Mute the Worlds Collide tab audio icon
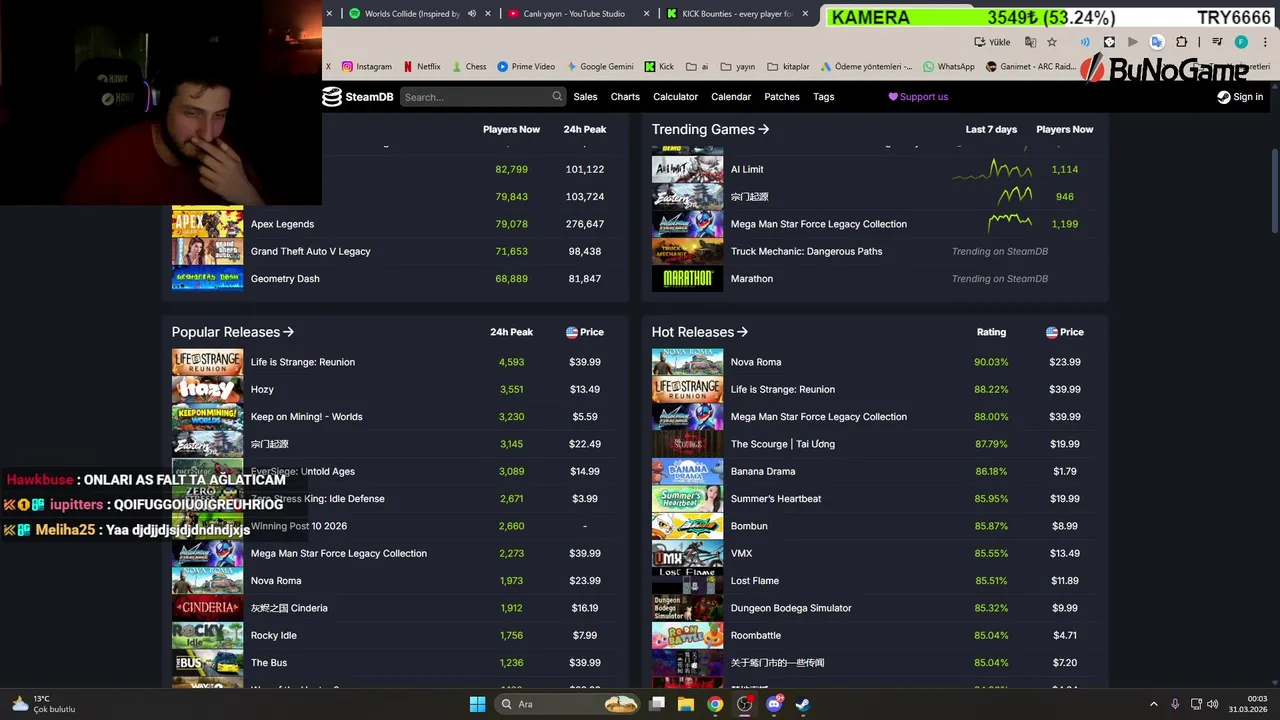This screenshot has width=1280, height=720. tap(472, 14)
